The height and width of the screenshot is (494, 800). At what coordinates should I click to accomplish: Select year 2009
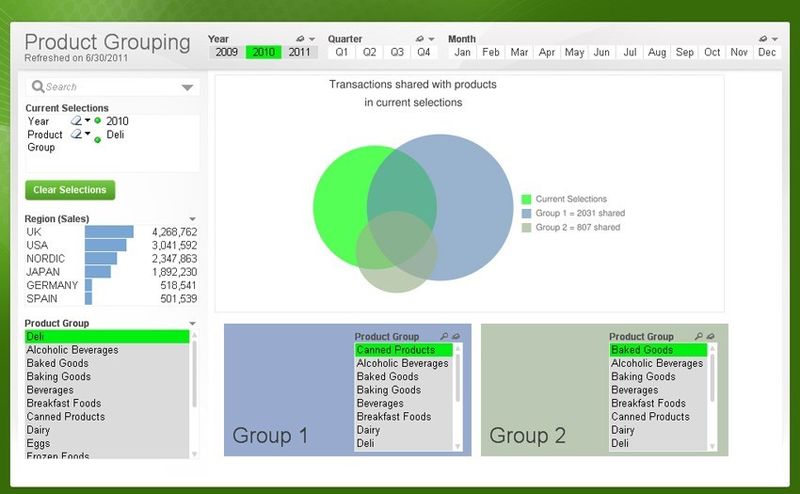(x=227, y=52)
